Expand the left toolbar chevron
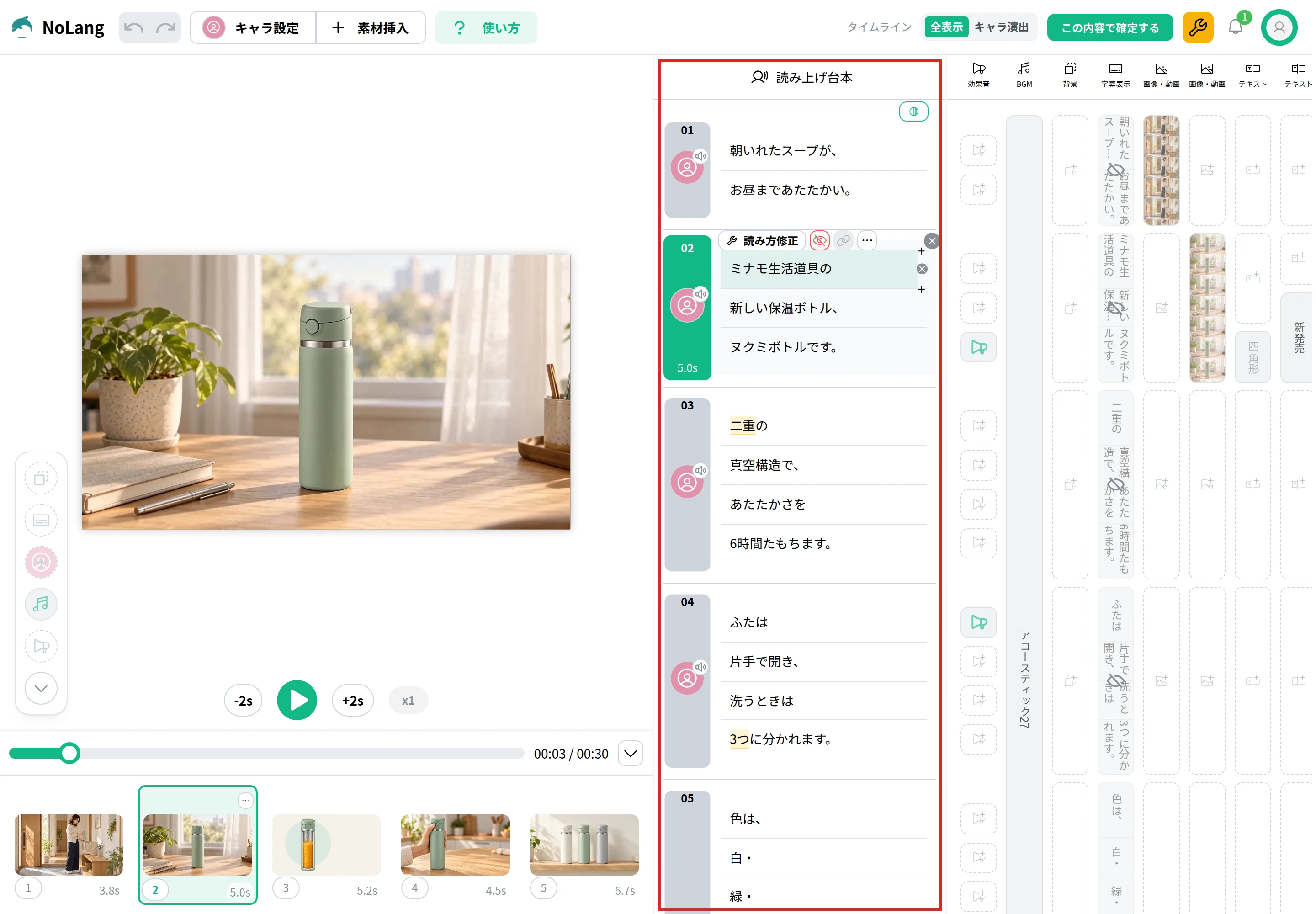This screenshot has height=914, width=1316. (41, 688)
